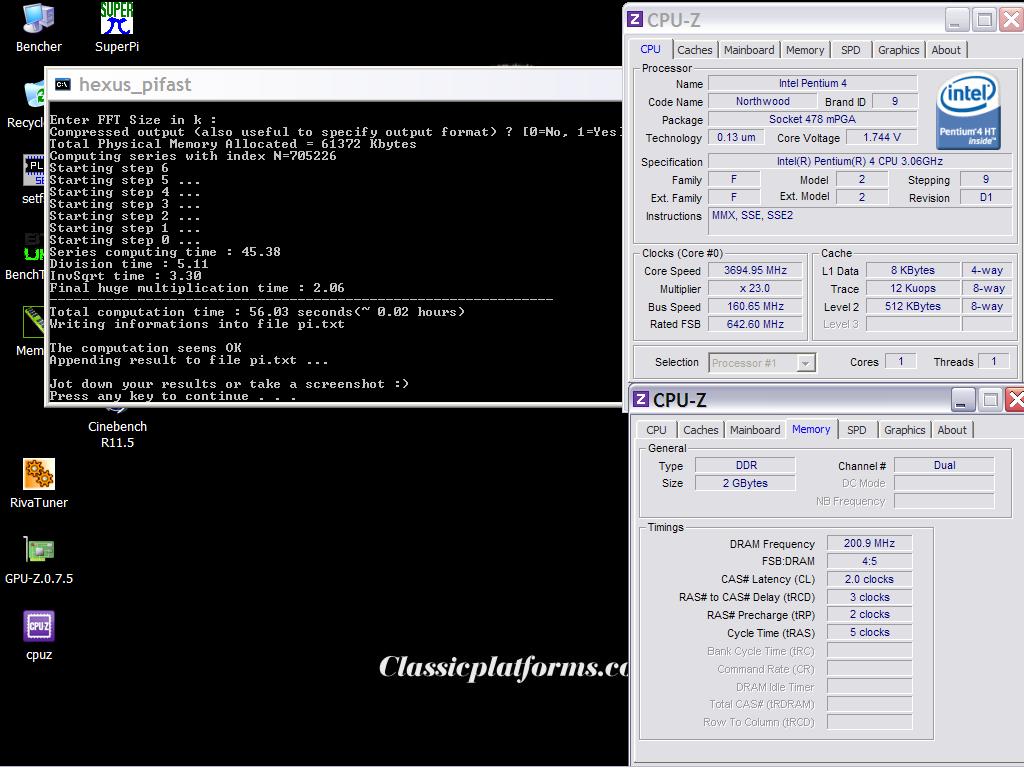Switch to Graphics tab in upper CPU-Z
1024x768 pixels.
898,50
